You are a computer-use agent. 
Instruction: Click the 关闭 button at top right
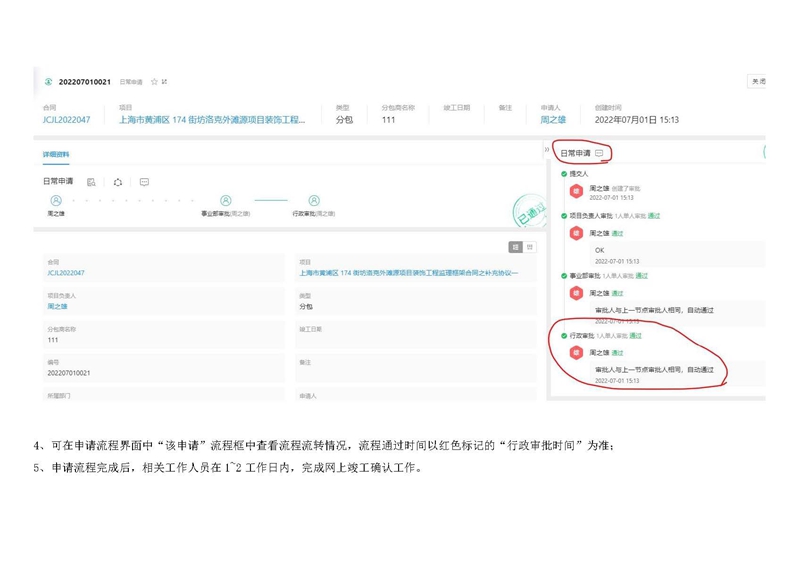pyautogui.click(x=757, y=82)
